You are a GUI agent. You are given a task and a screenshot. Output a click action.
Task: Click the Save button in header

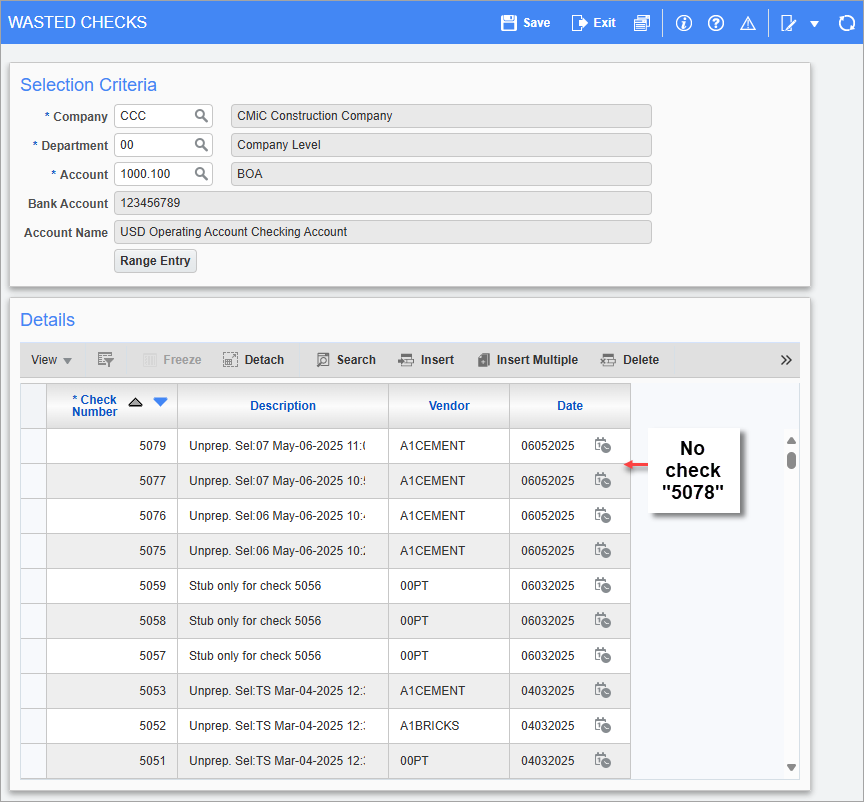coord(525,23)
